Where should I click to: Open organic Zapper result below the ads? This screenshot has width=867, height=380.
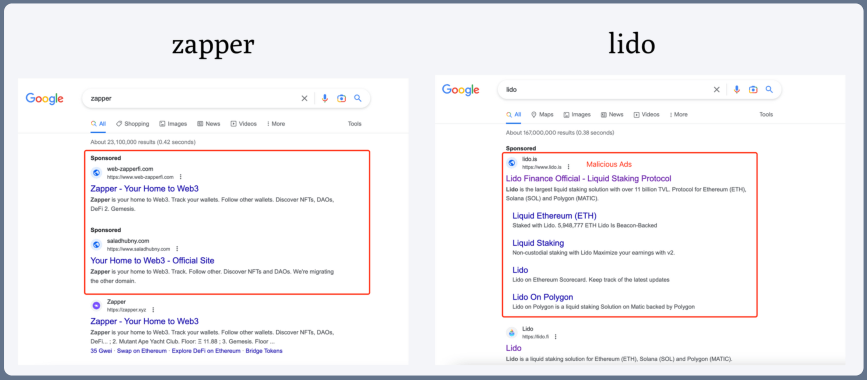click(144, 321)
